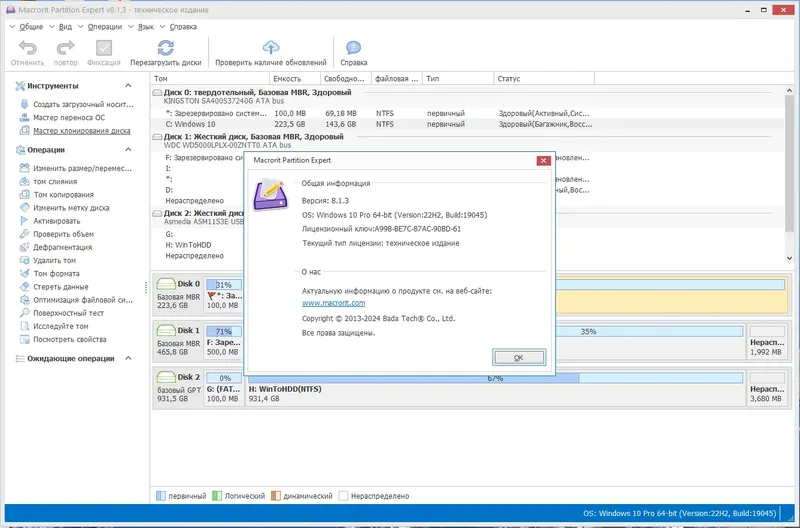This screenshot has height=528, width=800.
Task: Select Disk 1 unallocated 1,992 MB block
Action: click(767, 341)
